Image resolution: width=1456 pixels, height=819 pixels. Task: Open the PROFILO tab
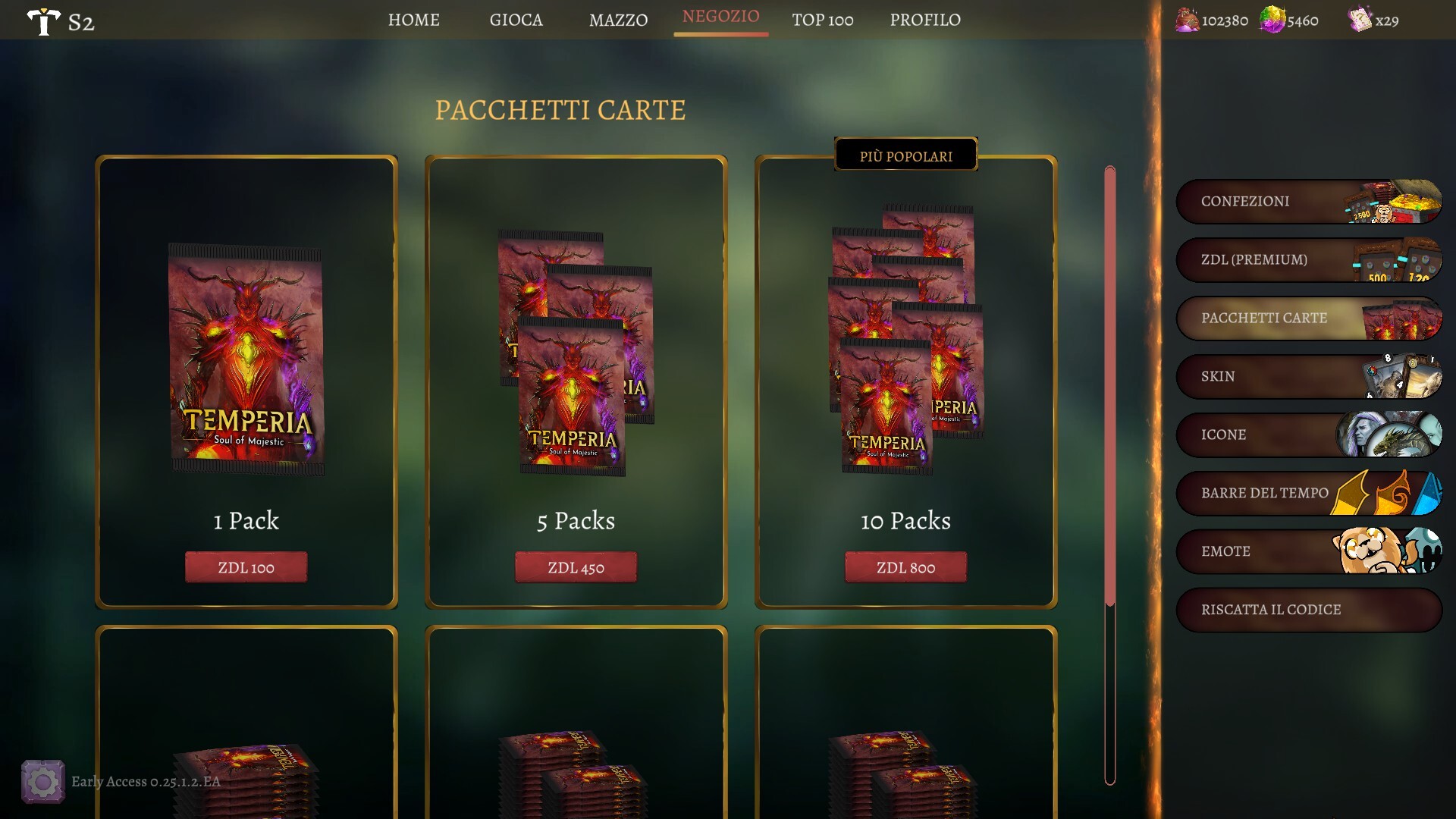coord(925,20)
